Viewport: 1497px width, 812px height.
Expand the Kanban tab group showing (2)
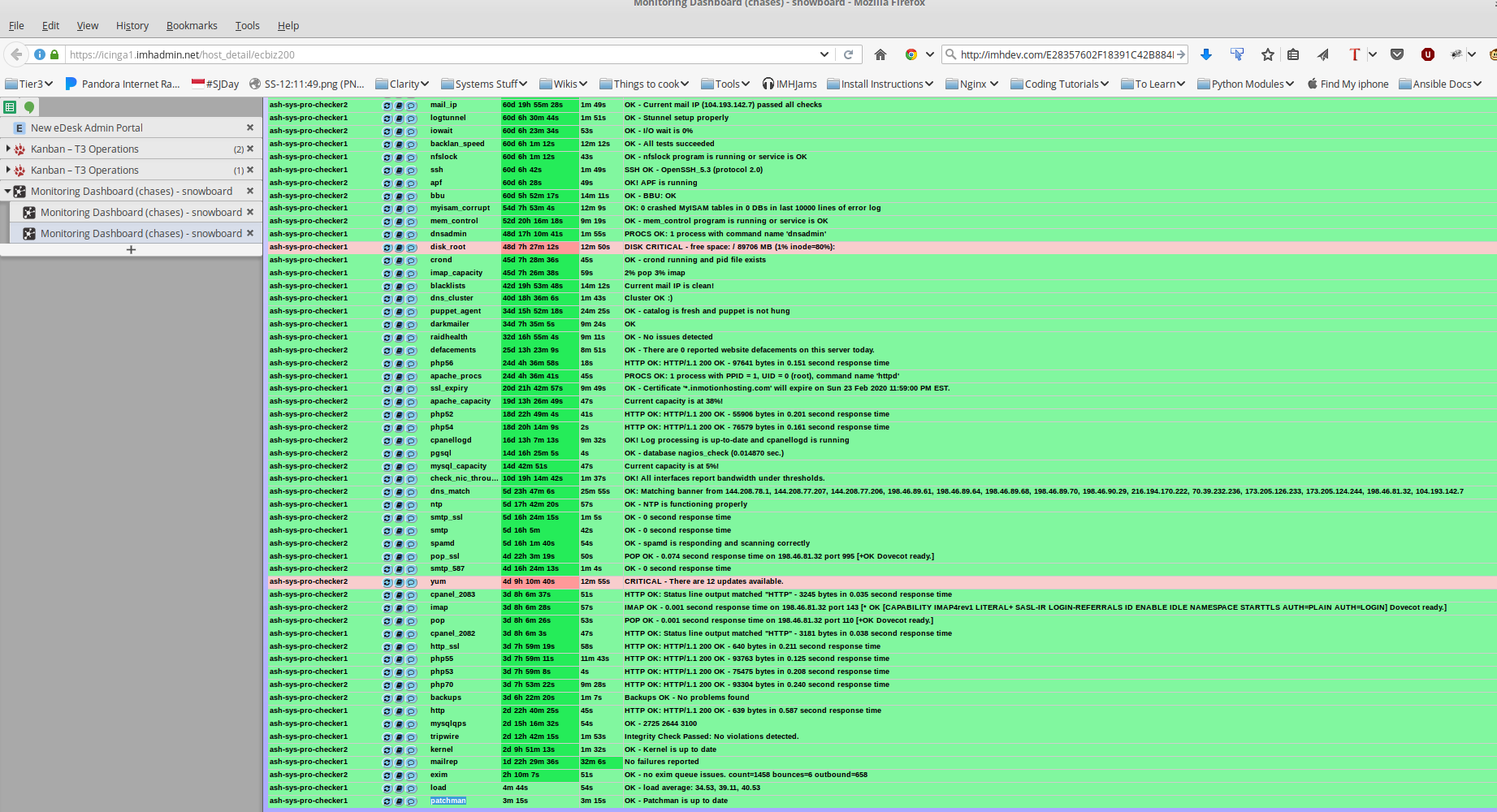(x=8, y=149)
